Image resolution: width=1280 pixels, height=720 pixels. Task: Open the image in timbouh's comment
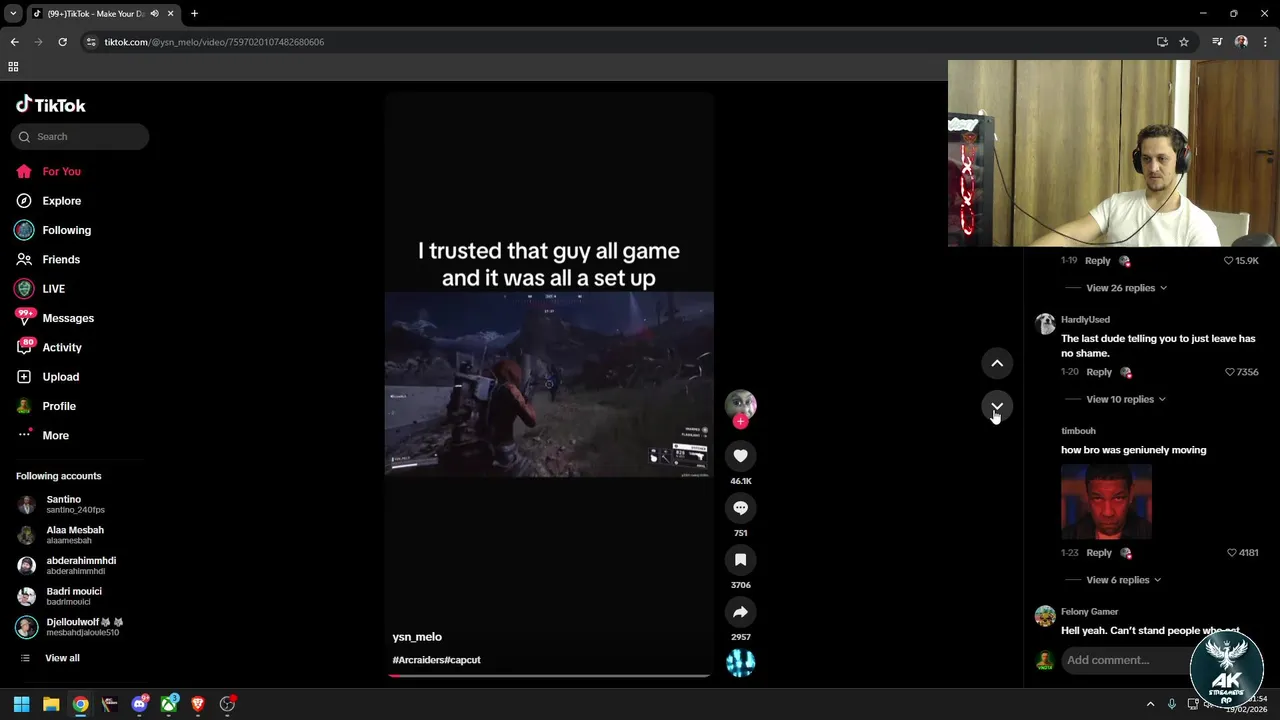coord(1106,502)
